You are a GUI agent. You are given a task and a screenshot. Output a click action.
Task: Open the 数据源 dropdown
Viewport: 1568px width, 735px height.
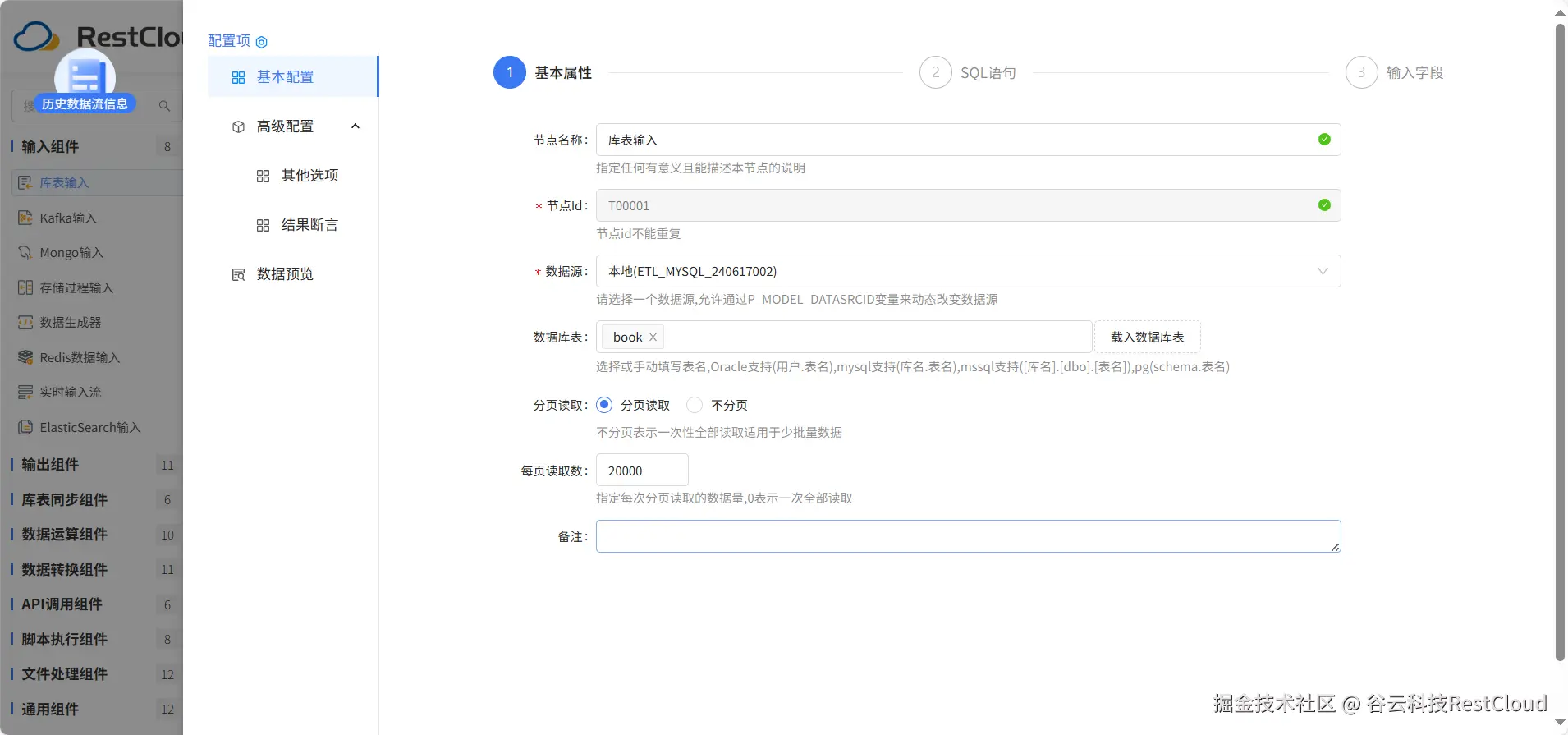click(x=968, y=271)
